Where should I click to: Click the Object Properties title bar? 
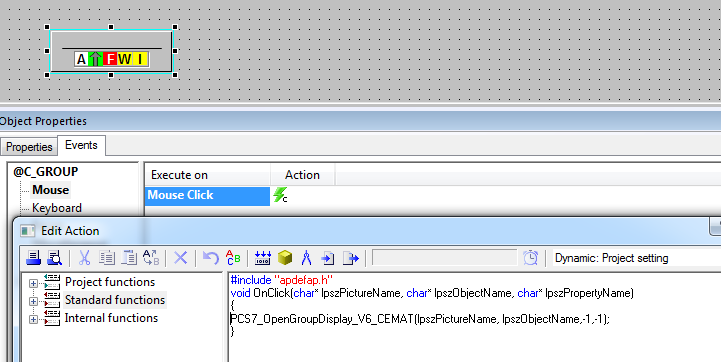tap(360, 121)
